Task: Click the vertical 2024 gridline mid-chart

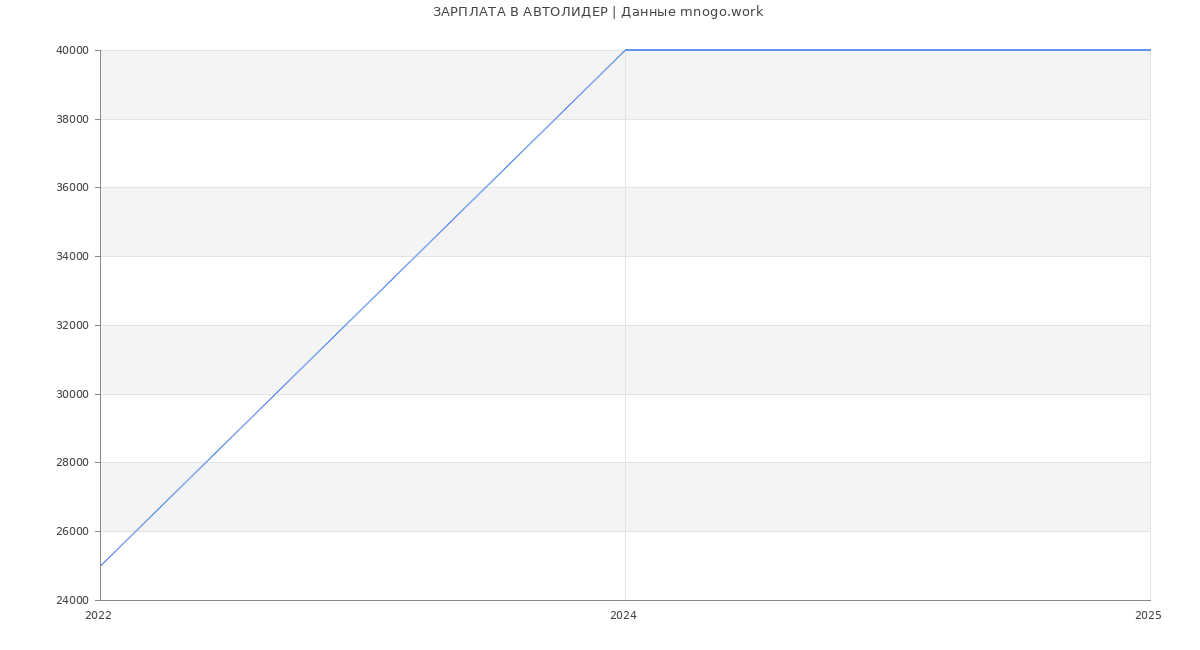Action: click(x=625, y=325)
